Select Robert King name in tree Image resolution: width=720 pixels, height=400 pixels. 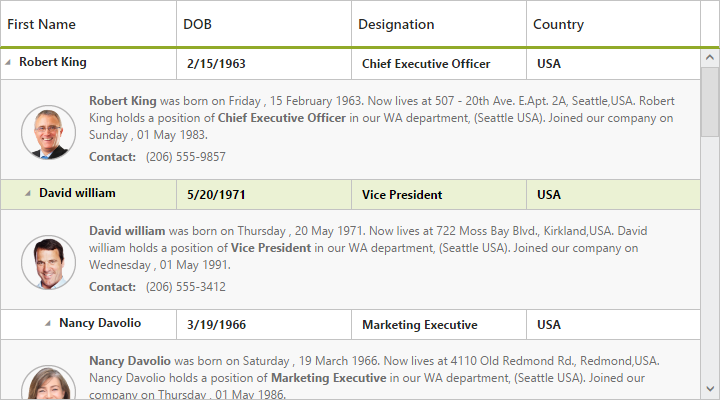pyautogui.click(x=53, y=62)
